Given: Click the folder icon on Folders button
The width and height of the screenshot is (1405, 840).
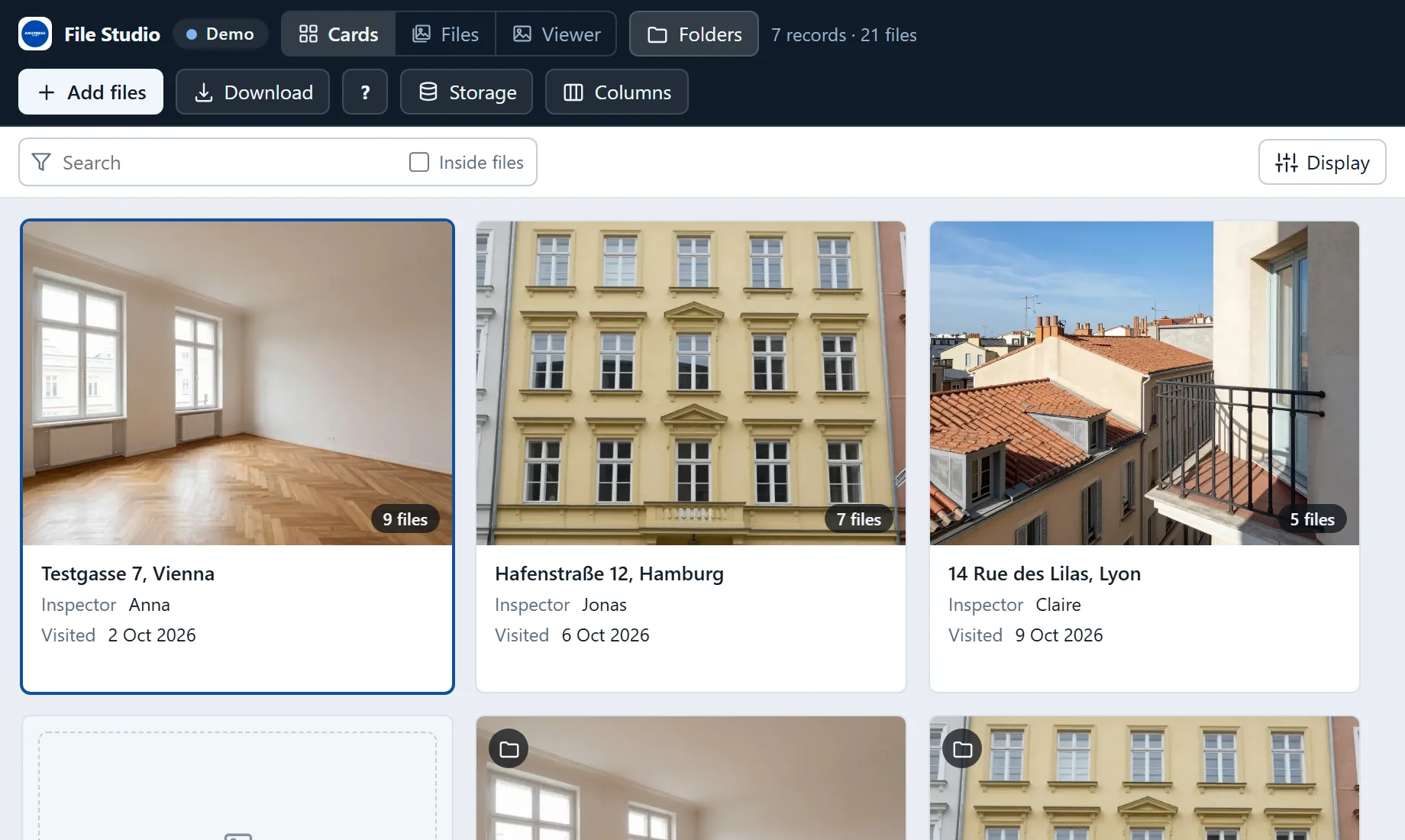Looking at the screenshot, I should click(657, 34).
